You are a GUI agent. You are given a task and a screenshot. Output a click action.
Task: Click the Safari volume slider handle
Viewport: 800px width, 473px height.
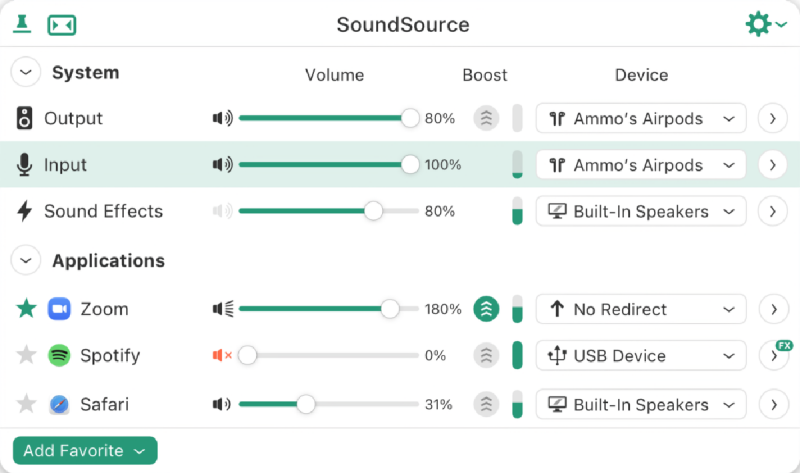pos(306,405)
